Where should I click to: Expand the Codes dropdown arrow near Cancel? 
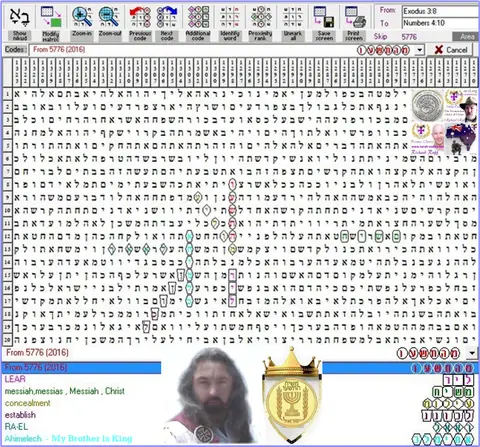coord(419,50)
